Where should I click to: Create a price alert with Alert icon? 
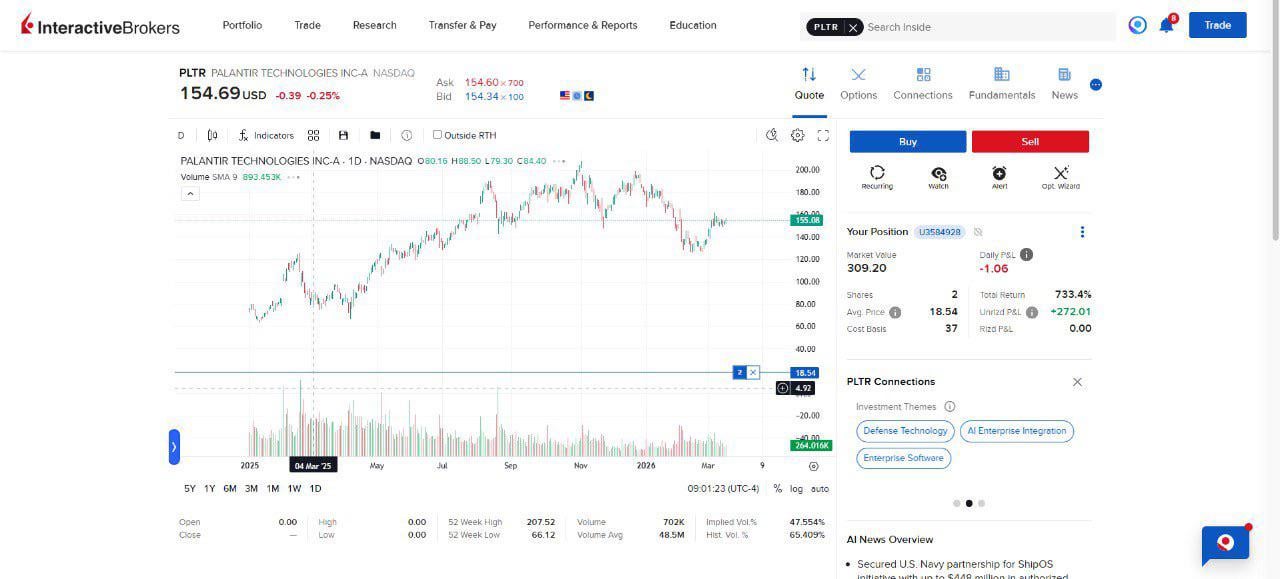[x=999, y=174]
